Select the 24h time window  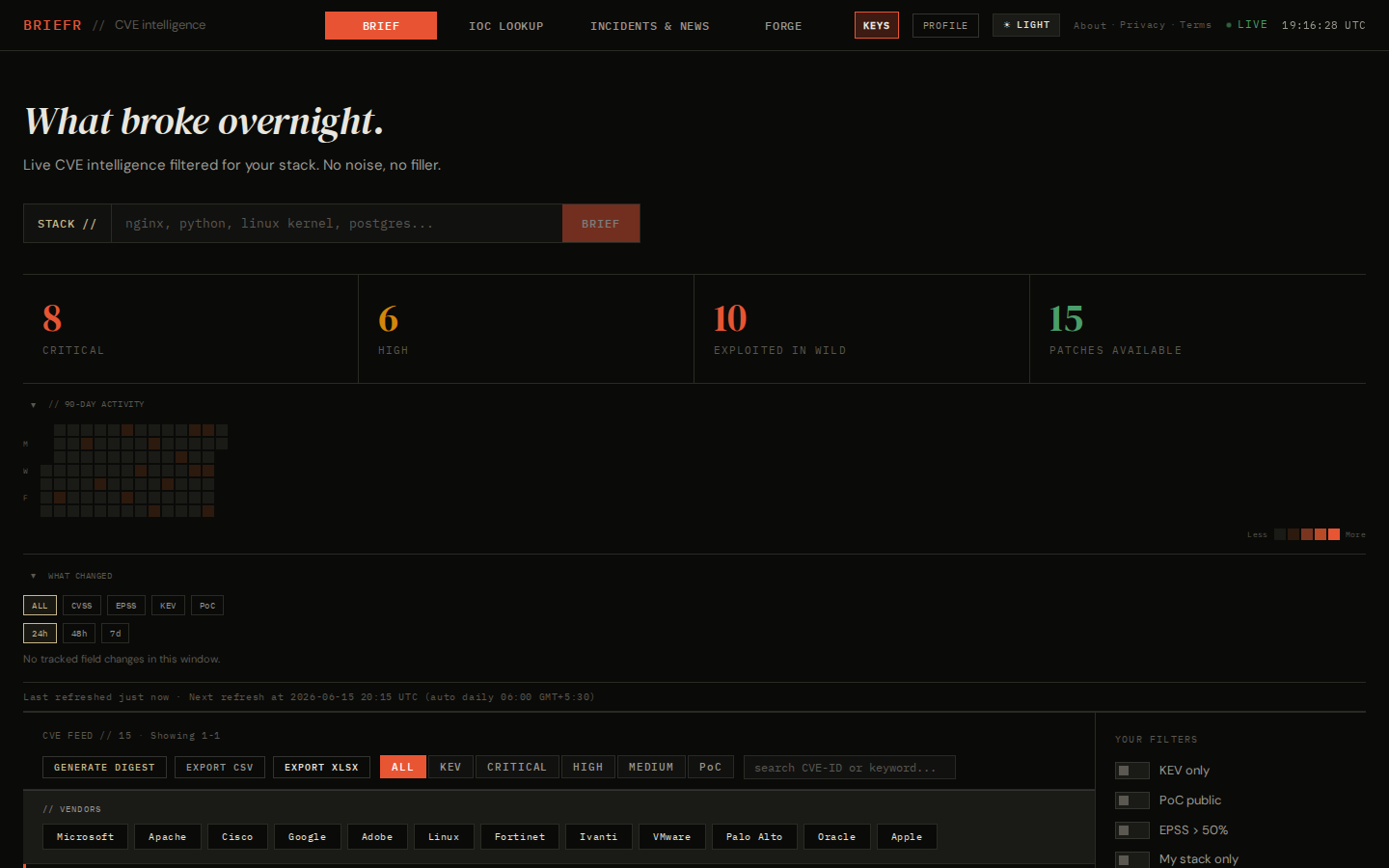coord(40,634)
